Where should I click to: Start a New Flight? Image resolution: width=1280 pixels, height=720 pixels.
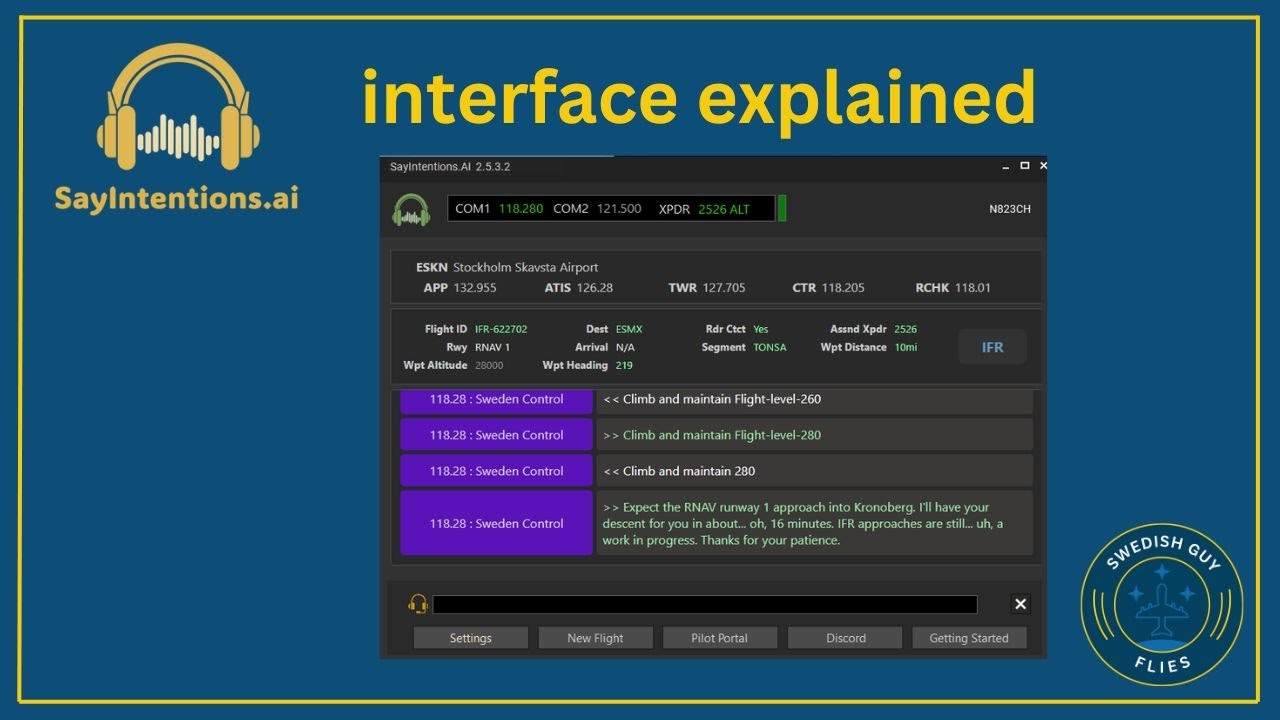click(596, 638)
